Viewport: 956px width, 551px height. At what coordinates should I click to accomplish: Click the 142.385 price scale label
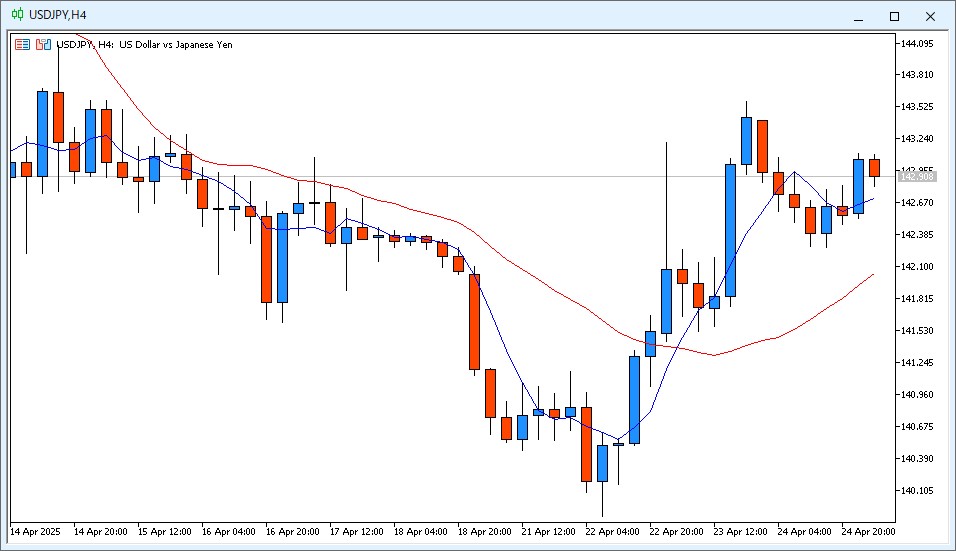[917, 235]
